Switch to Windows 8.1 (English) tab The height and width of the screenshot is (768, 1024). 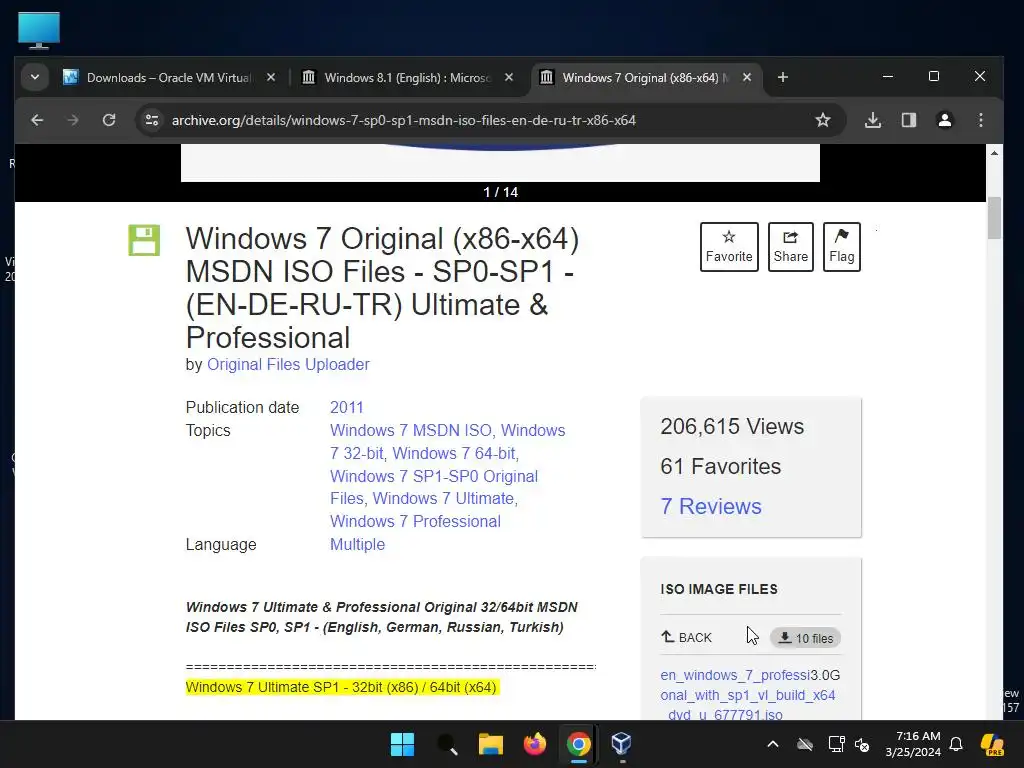407,78
